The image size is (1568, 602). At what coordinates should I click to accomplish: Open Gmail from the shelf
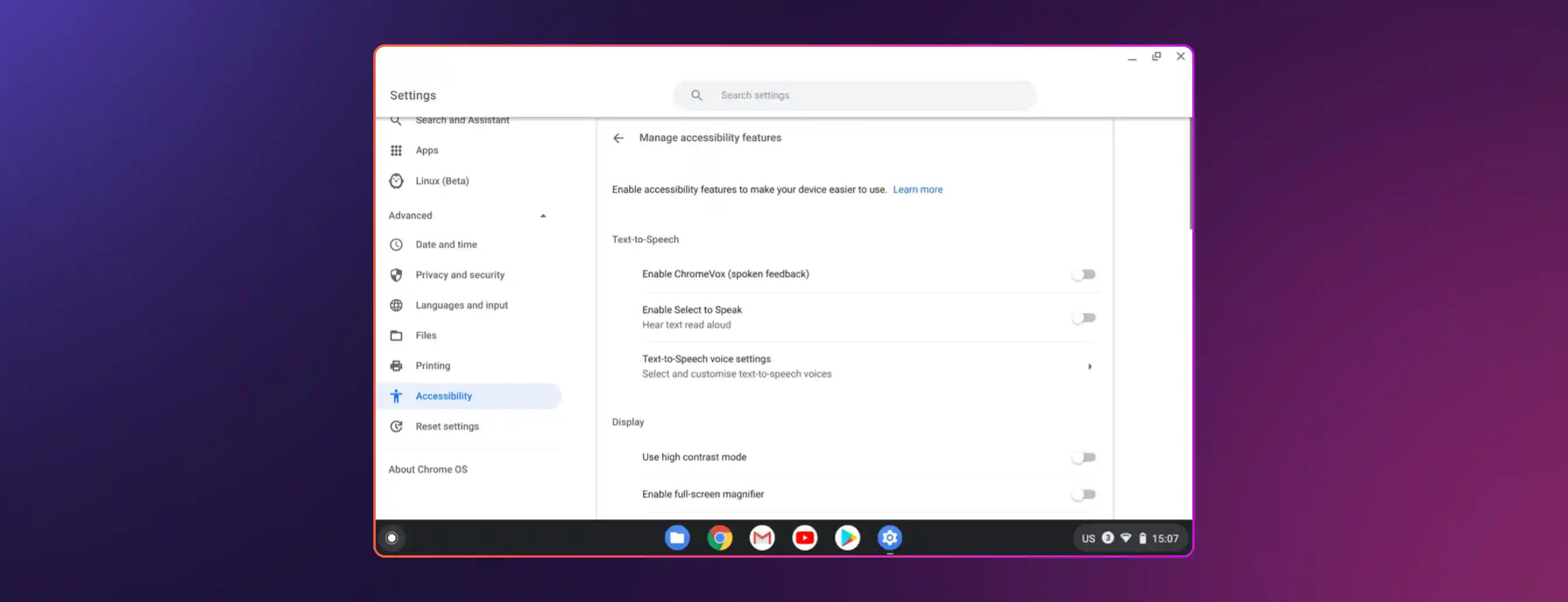click(x=762, y=538)
